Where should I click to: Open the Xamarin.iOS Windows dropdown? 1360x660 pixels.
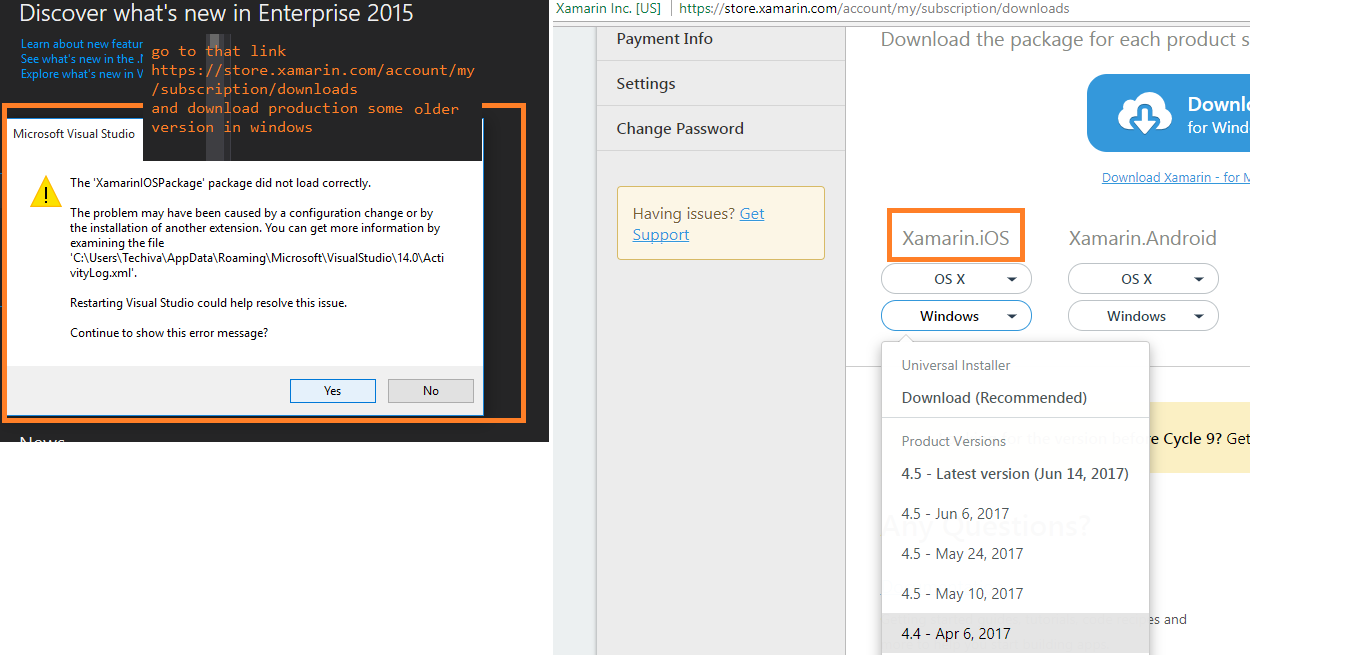point(956,316)
